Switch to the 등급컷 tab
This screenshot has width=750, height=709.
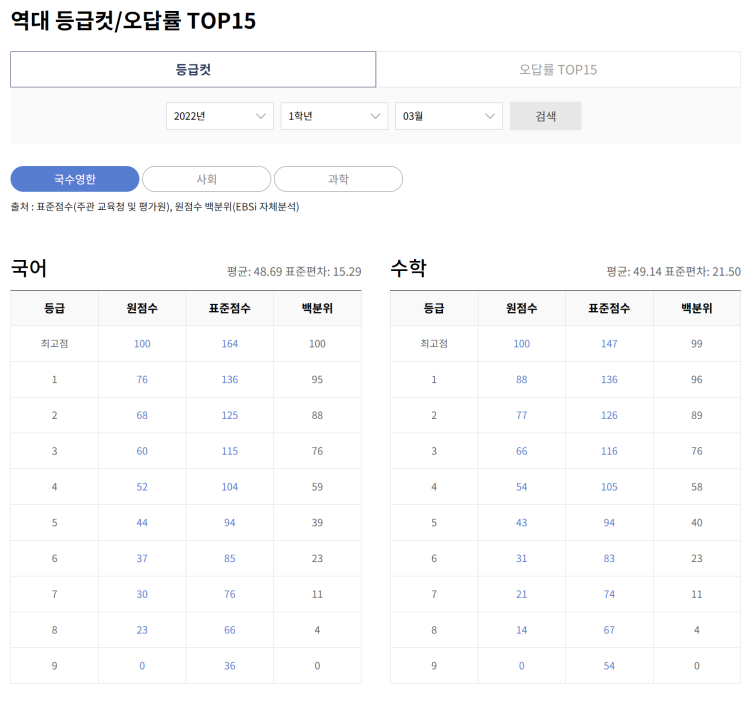(193, 69)
